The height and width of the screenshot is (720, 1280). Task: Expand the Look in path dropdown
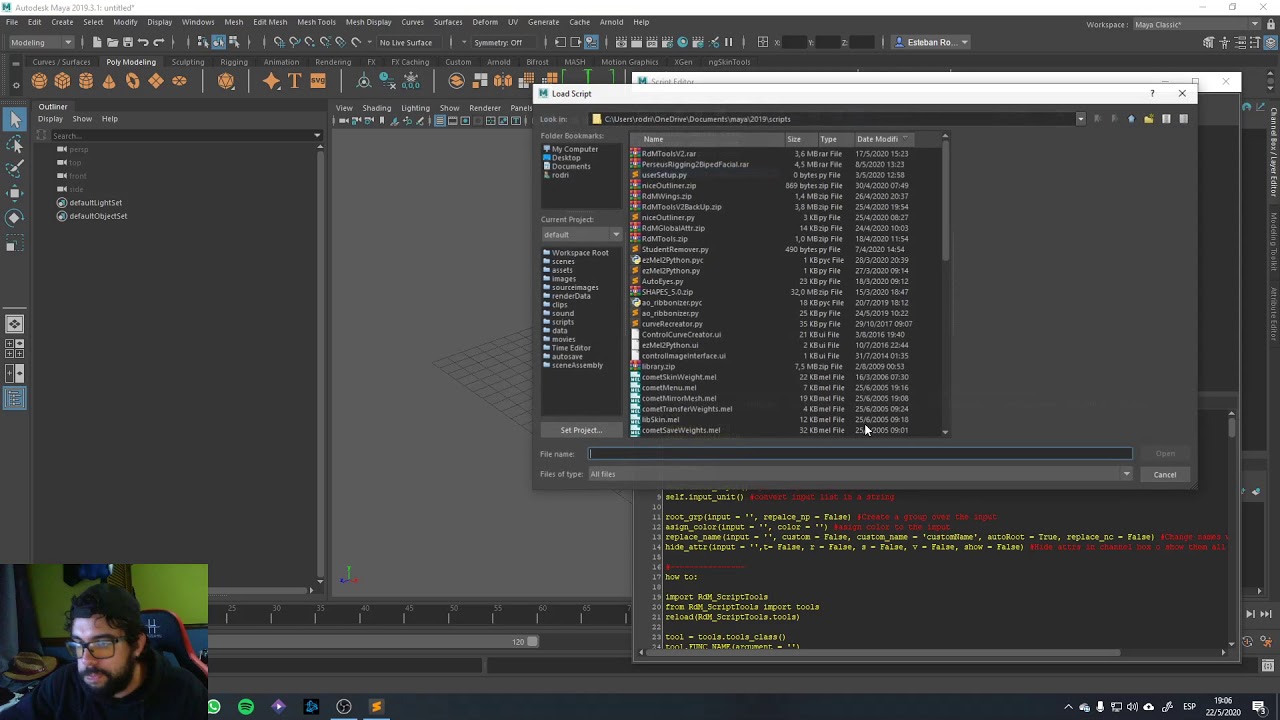(x=1080, y=119)
